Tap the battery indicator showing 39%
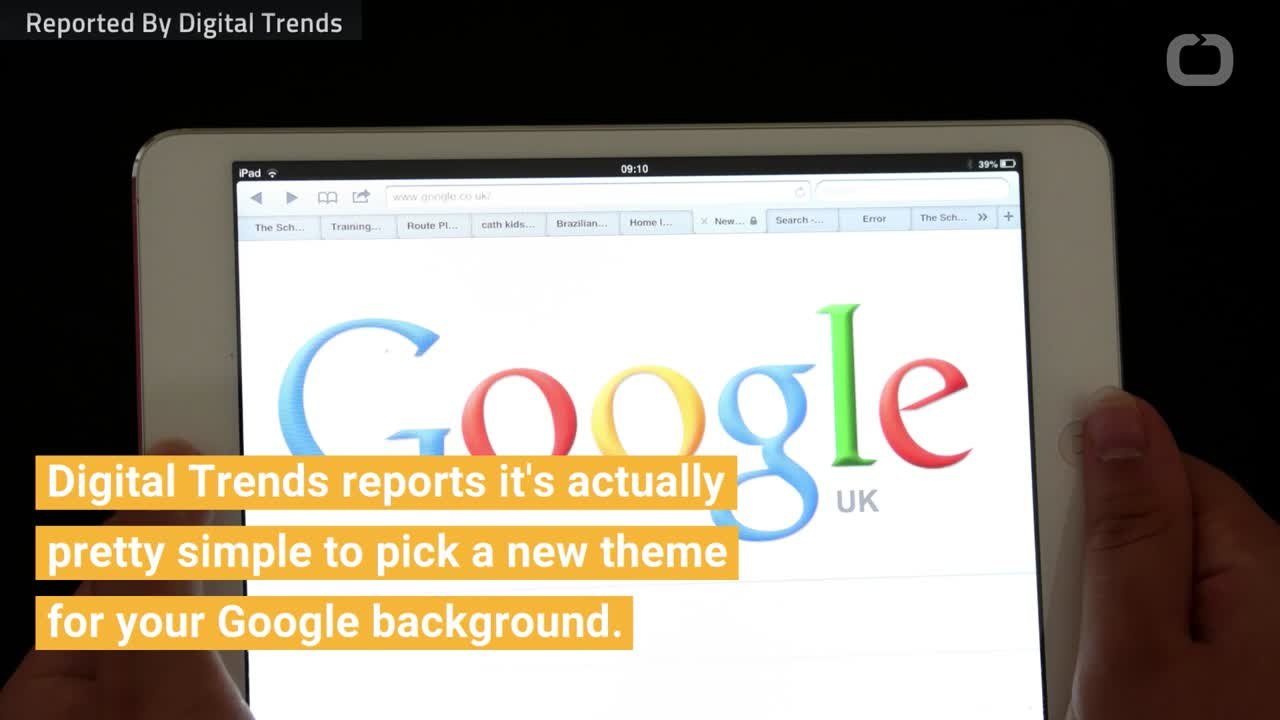The image size is (1280, 720). tap(997, 164)
